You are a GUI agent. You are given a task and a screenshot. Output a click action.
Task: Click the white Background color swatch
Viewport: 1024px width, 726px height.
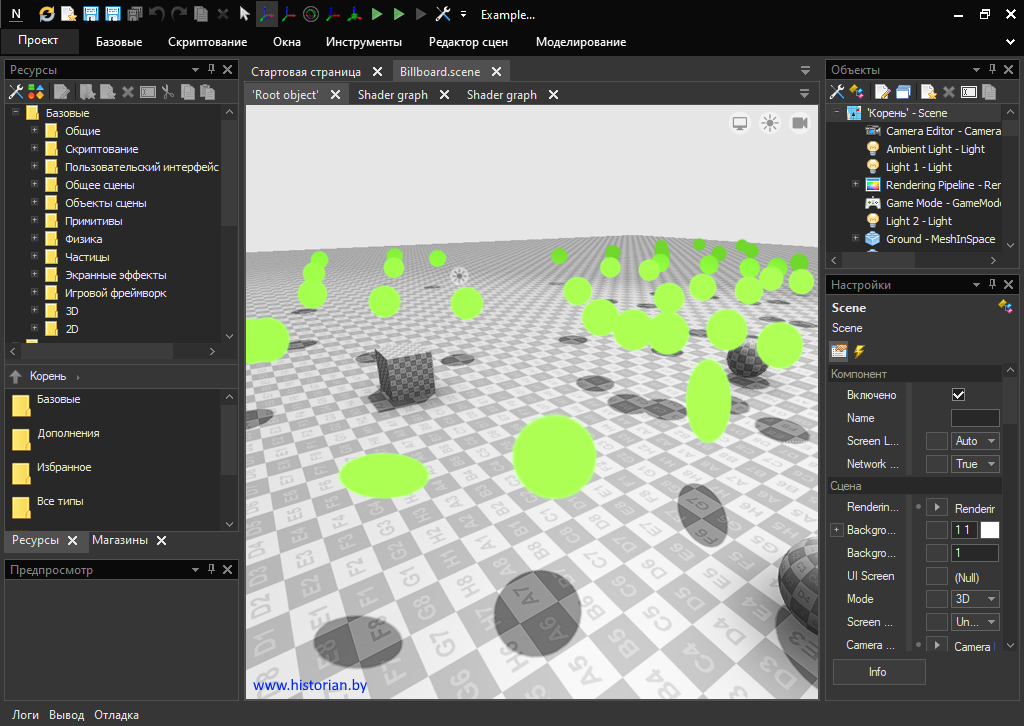click(989, 530)
